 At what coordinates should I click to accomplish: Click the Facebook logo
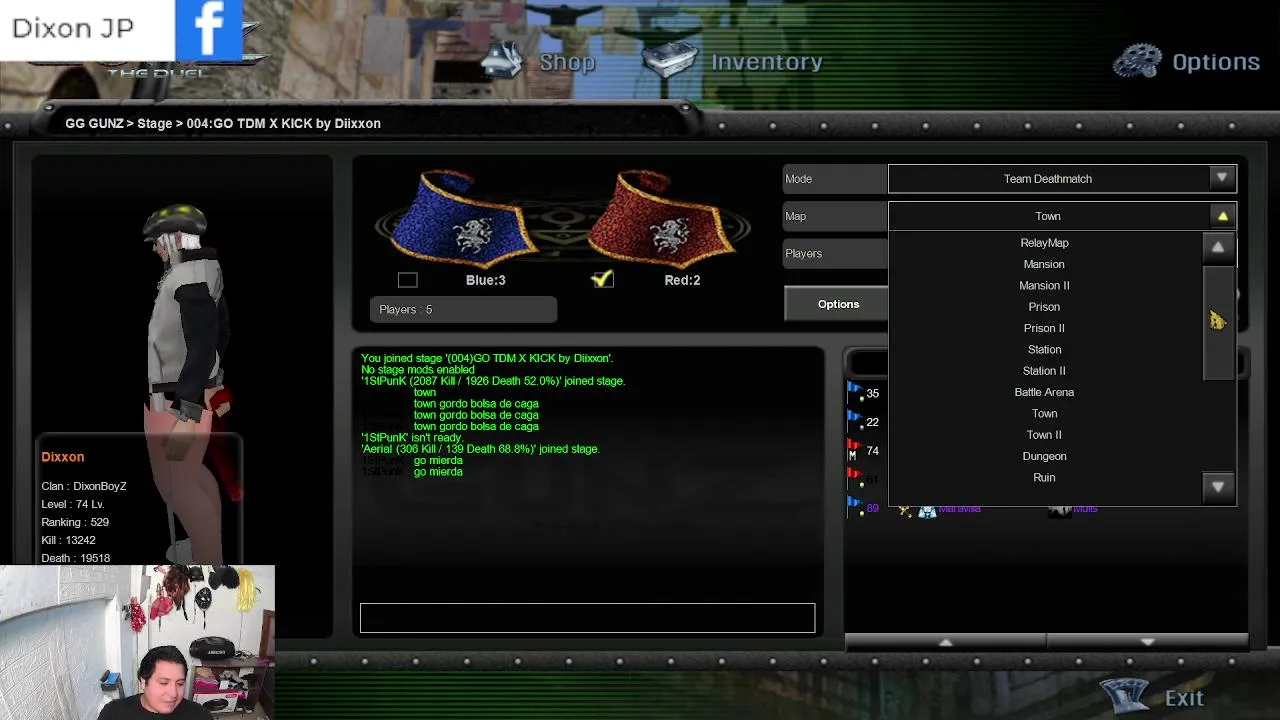(x=209, y=30)
